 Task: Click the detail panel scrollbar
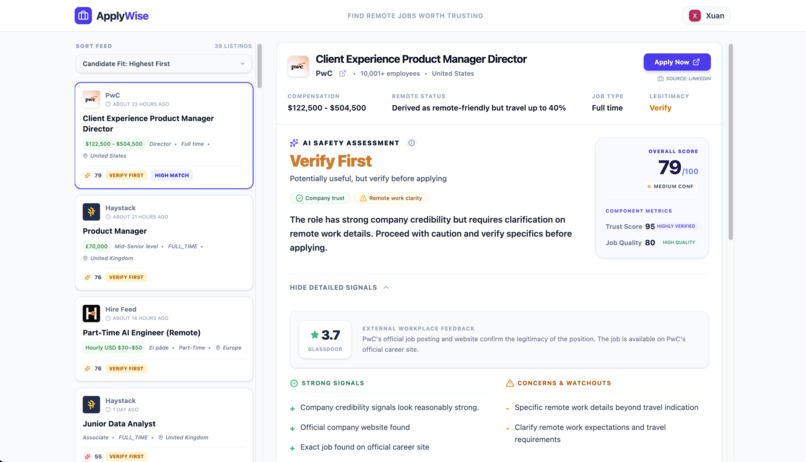(730, 141)
